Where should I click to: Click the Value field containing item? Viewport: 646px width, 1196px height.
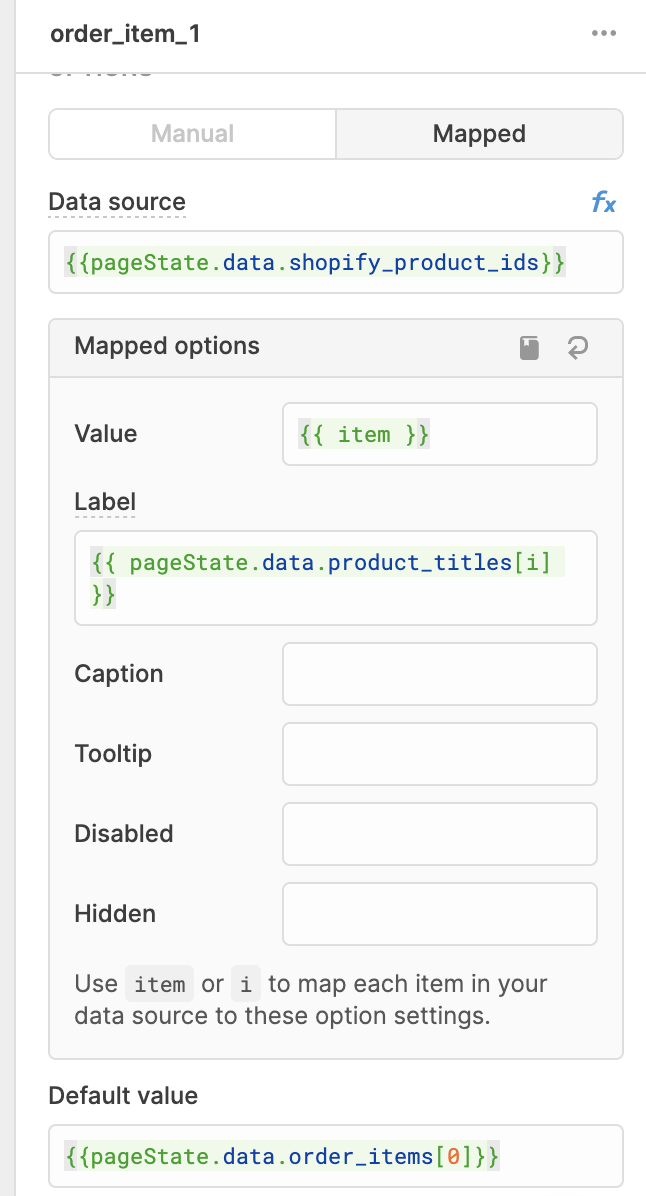(439, 434)
